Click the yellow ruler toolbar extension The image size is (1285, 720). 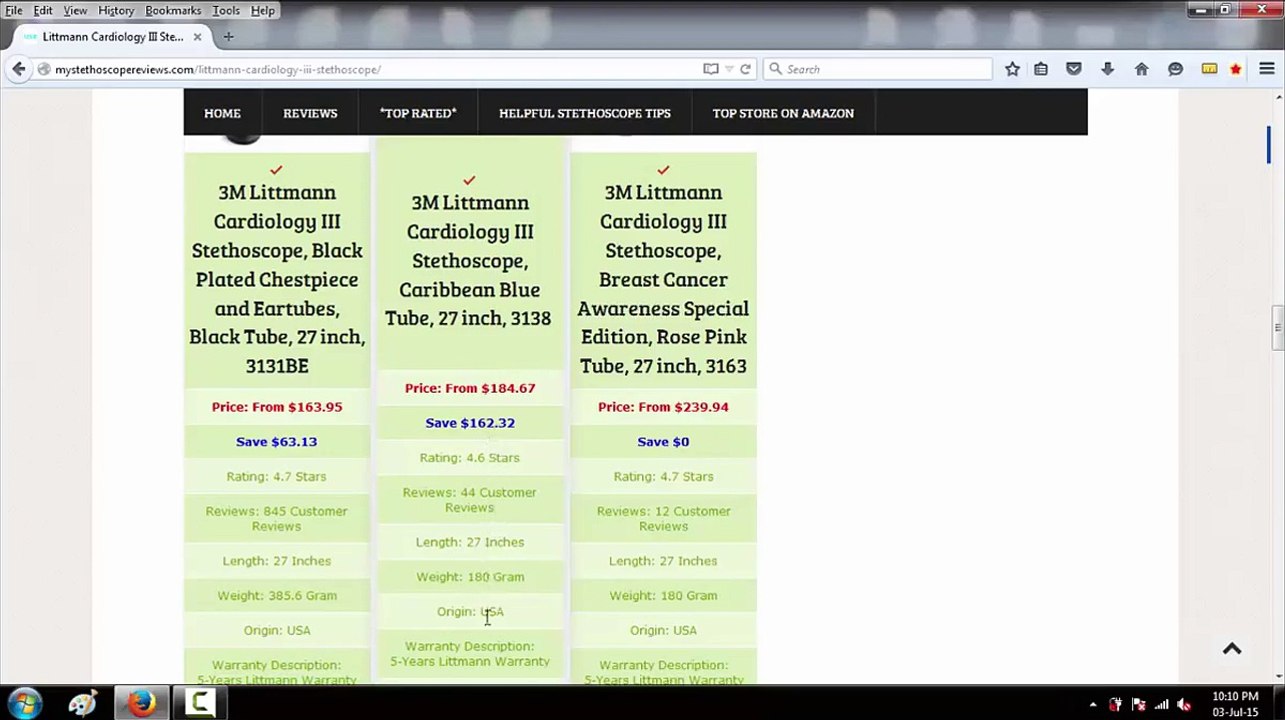(1209, 69)
